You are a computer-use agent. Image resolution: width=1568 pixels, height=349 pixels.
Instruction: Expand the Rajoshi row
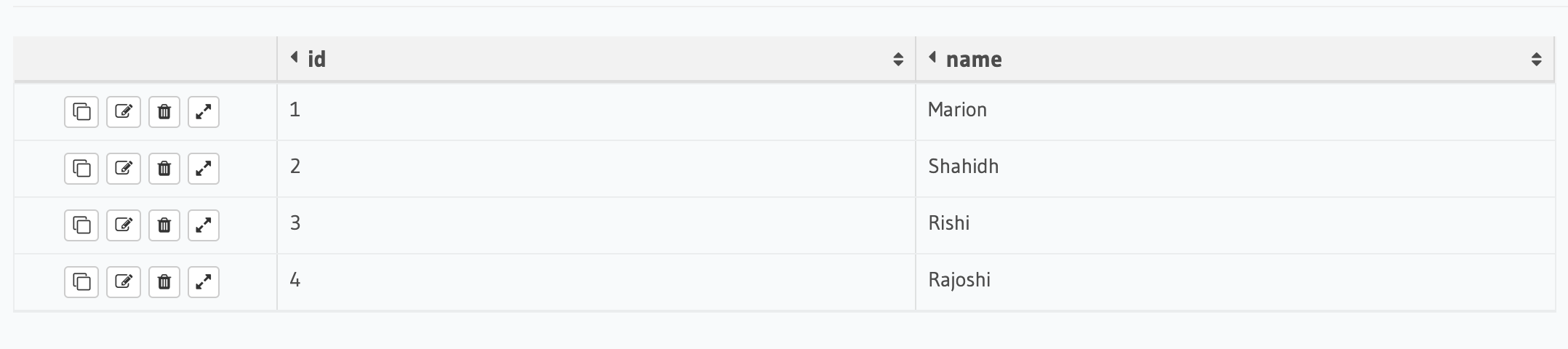[204, 282]
